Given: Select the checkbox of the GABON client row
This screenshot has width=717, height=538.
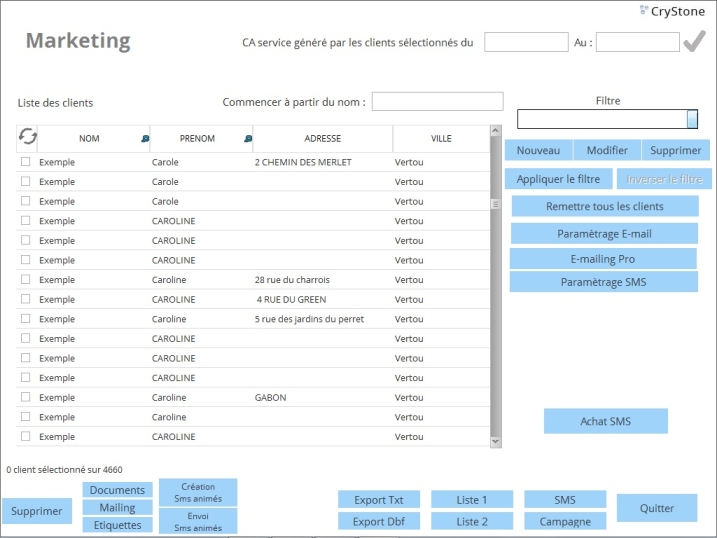Looking at the screenshot, I should pyautogui.click(x=26, y=397).
